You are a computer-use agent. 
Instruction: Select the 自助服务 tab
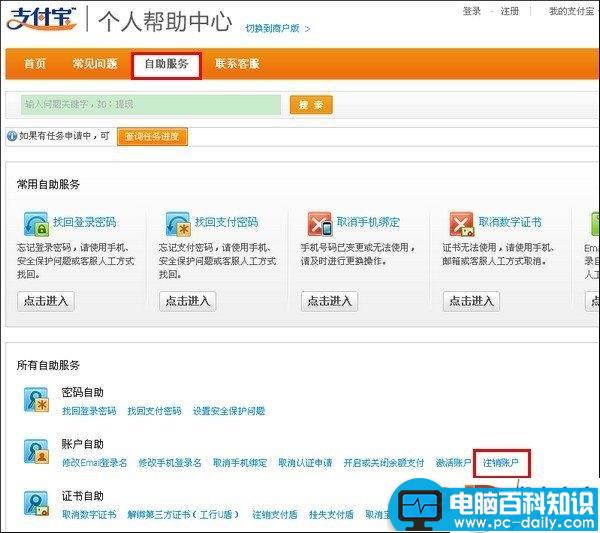[x=166, y=64]
